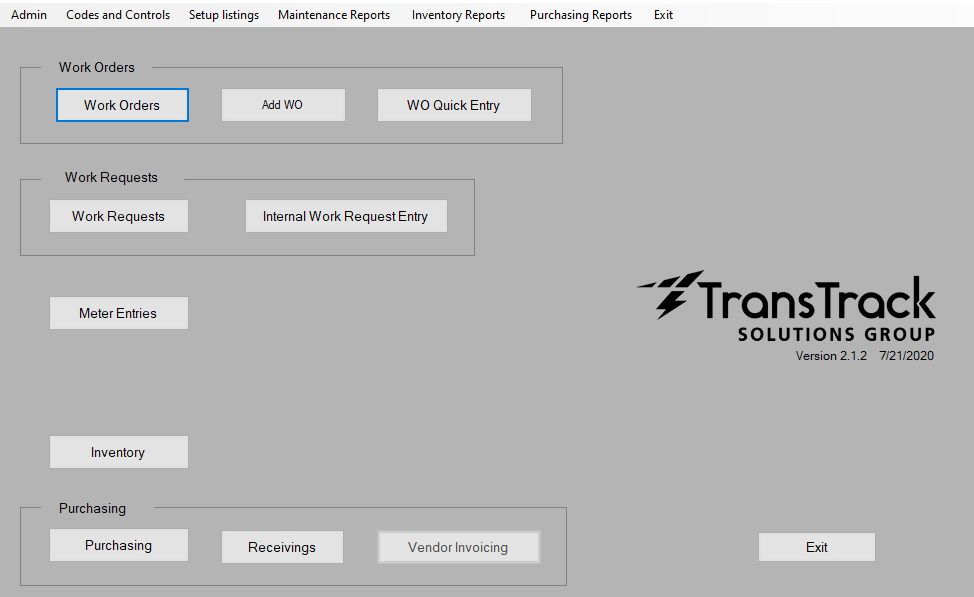Open the Inventory module
Image resolution: width=974 pixels, height=597 pixels.
pos(119,452)
